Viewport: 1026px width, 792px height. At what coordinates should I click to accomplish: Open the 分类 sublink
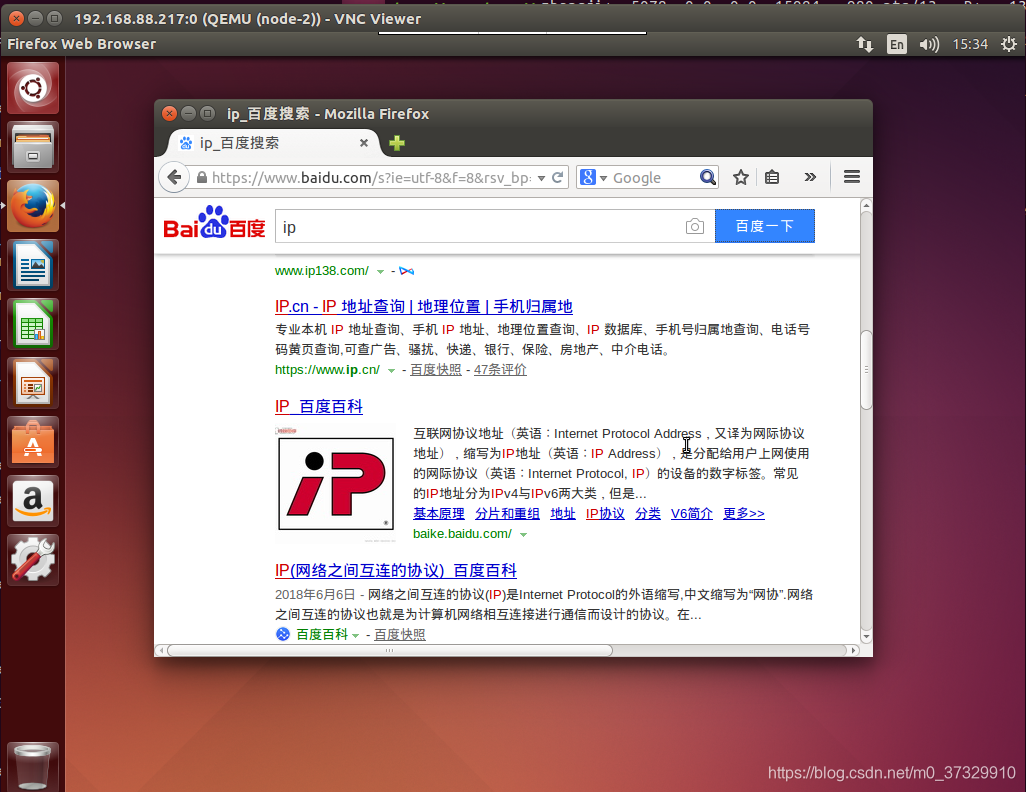648,514
